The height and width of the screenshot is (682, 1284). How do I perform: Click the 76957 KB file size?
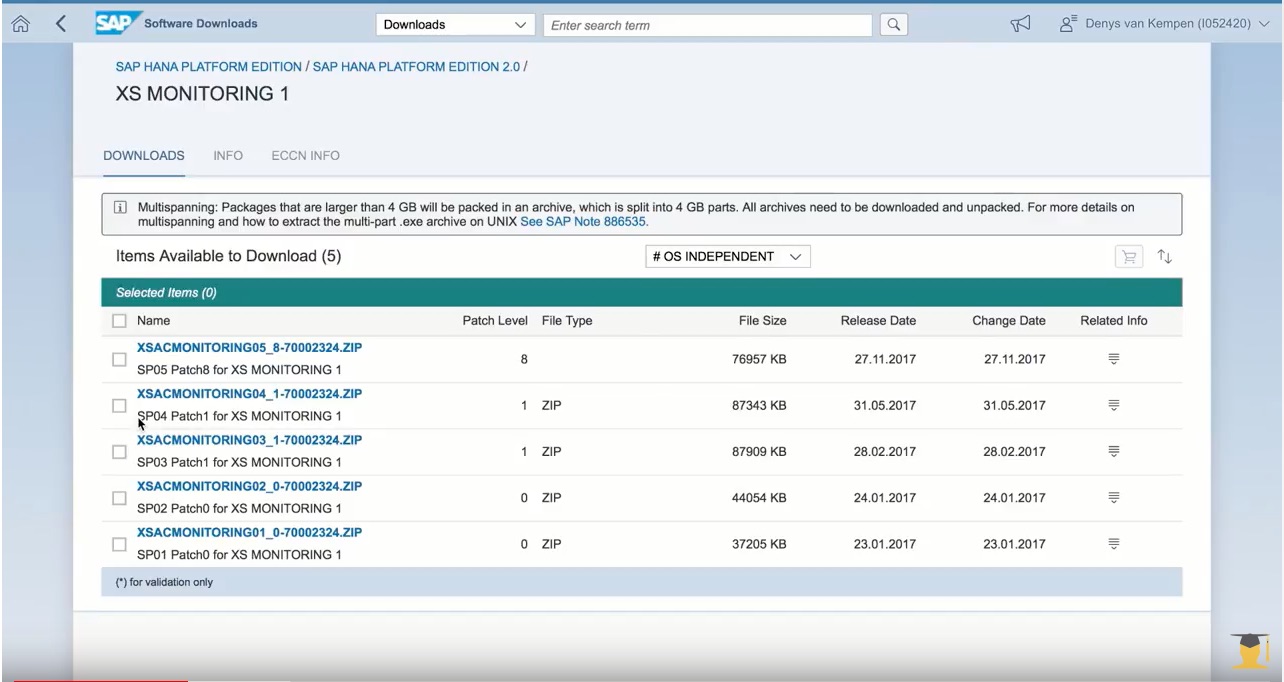(759, 359)
